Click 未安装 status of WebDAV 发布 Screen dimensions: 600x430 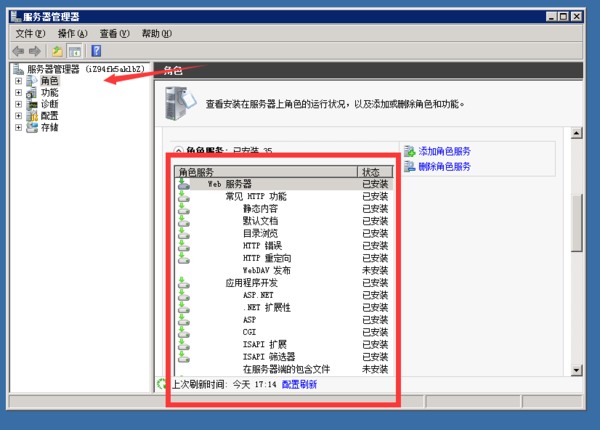click(x=375, y=270)
